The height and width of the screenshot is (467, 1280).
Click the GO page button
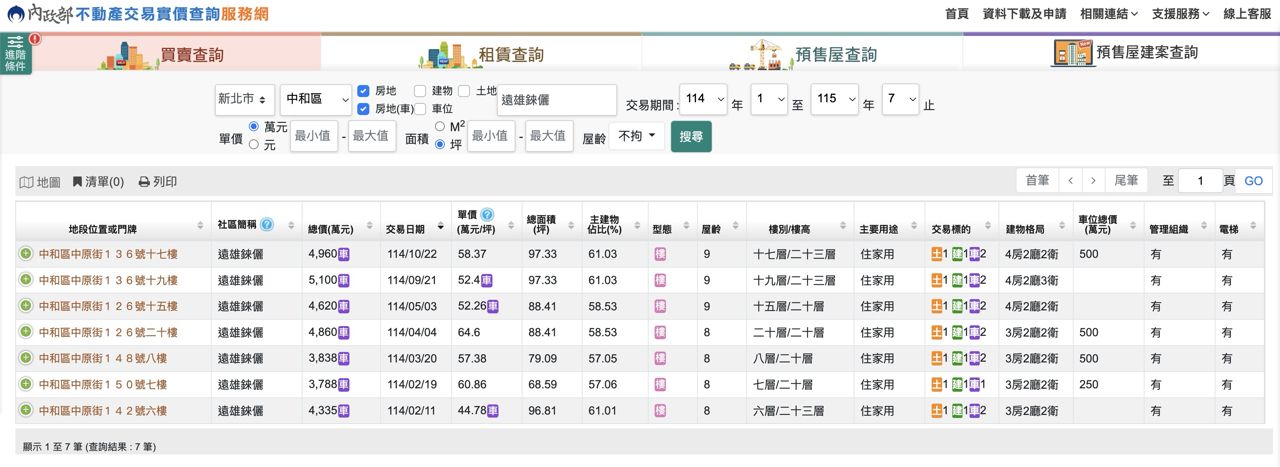point(1253,181)
